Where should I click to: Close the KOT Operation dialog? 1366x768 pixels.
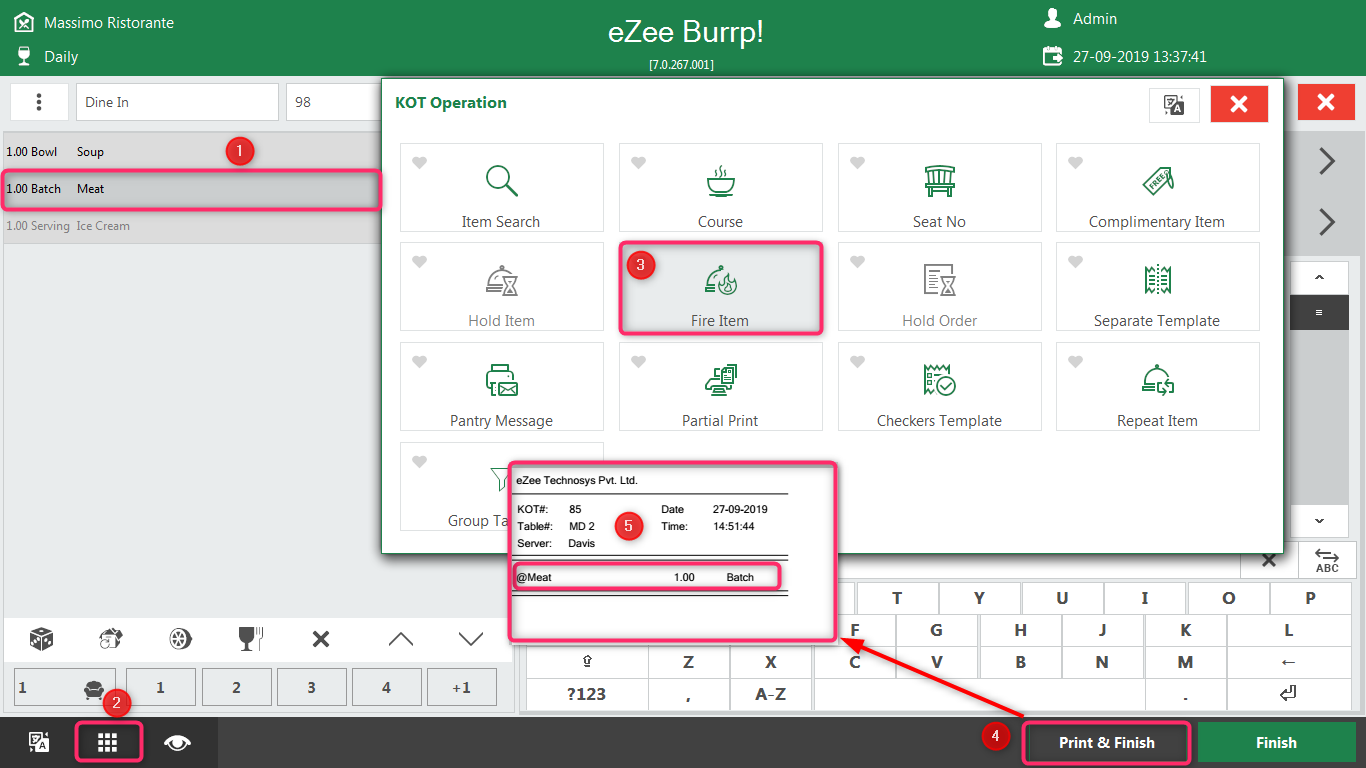(x=1239, y=104)
